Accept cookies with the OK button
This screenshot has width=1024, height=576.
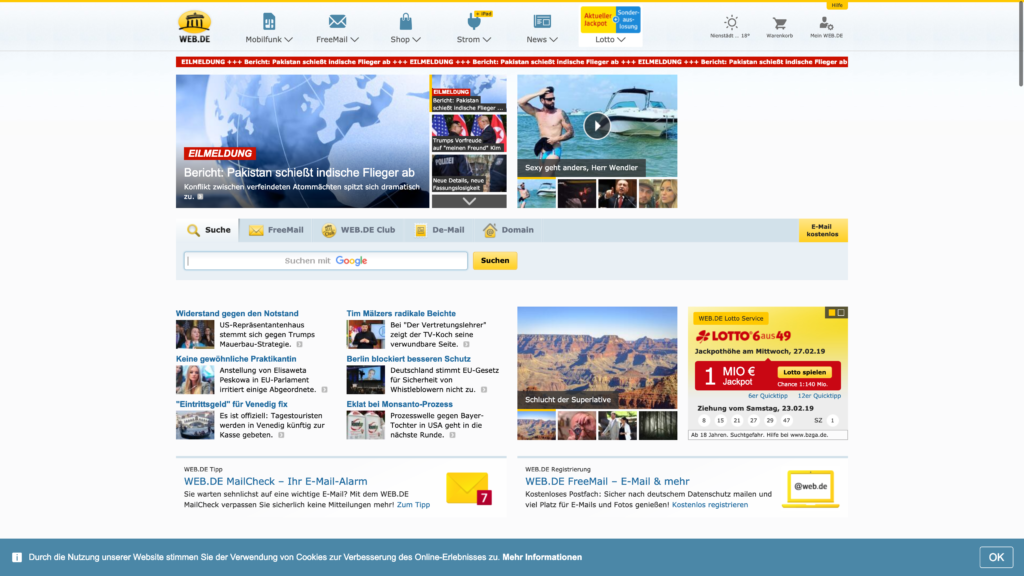coord(995,557)
